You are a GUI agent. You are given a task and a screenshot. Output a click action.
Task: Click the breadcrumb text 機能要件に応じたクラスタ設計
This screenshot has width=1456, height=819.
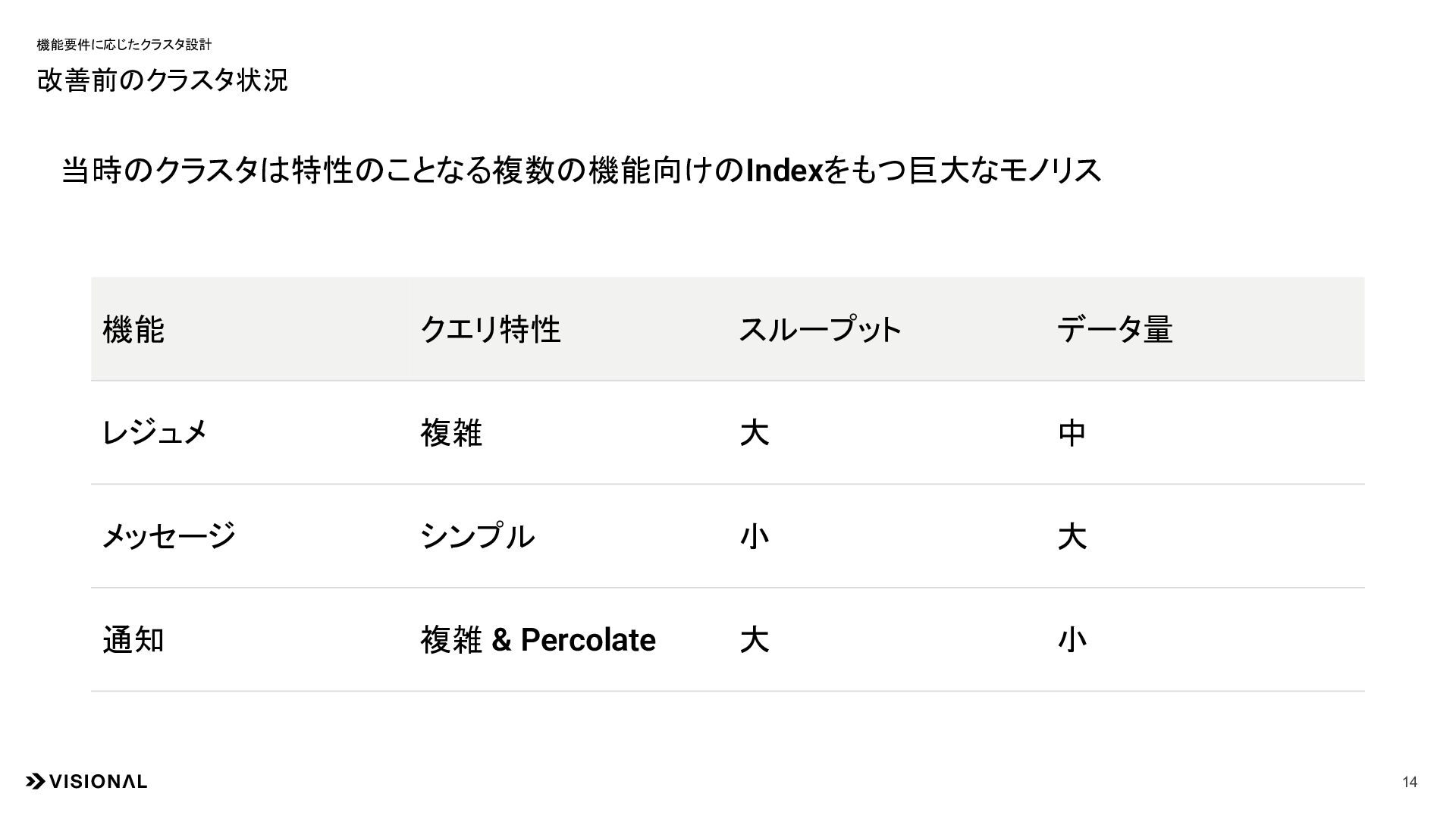[124, 45]
